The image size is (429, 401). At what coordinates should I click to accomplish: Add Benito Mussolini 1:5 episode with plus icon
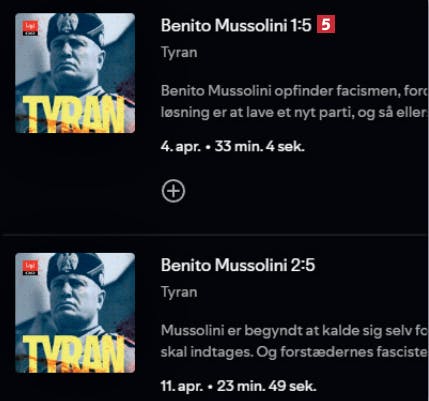173,191
